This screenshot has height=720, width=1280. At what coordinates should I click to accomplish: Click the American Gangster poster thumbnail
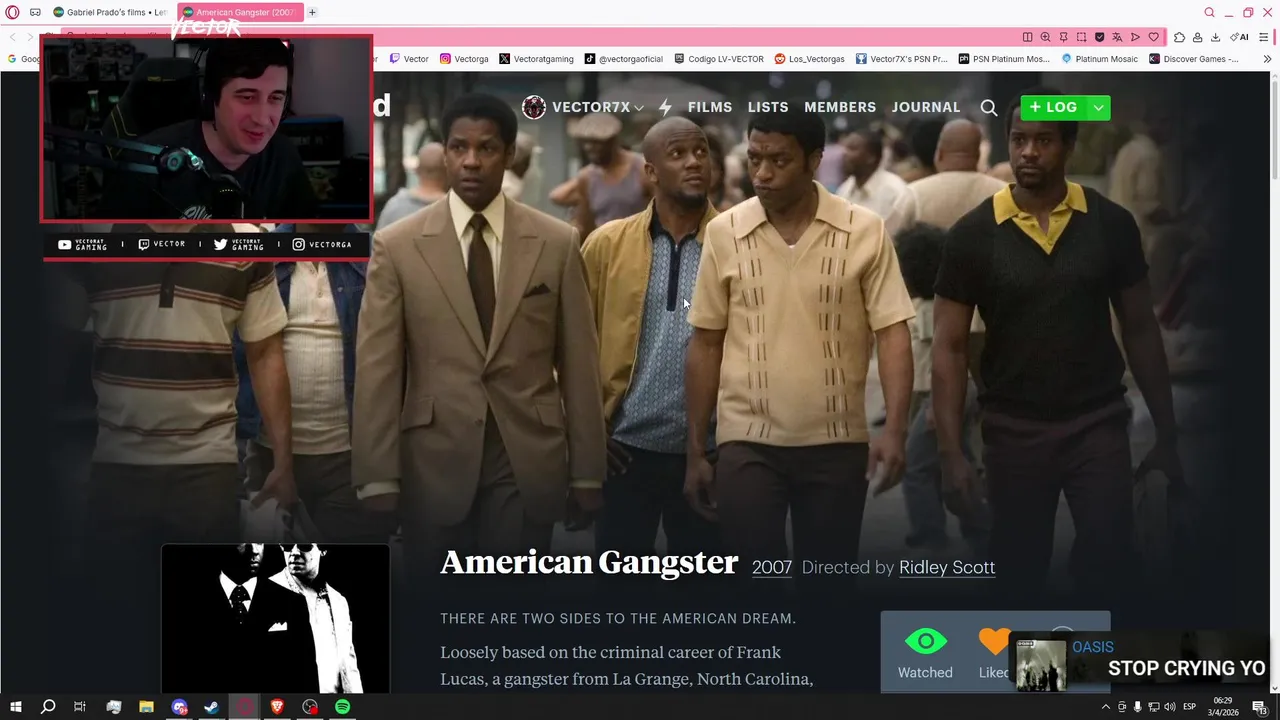(x=275, y=619)
